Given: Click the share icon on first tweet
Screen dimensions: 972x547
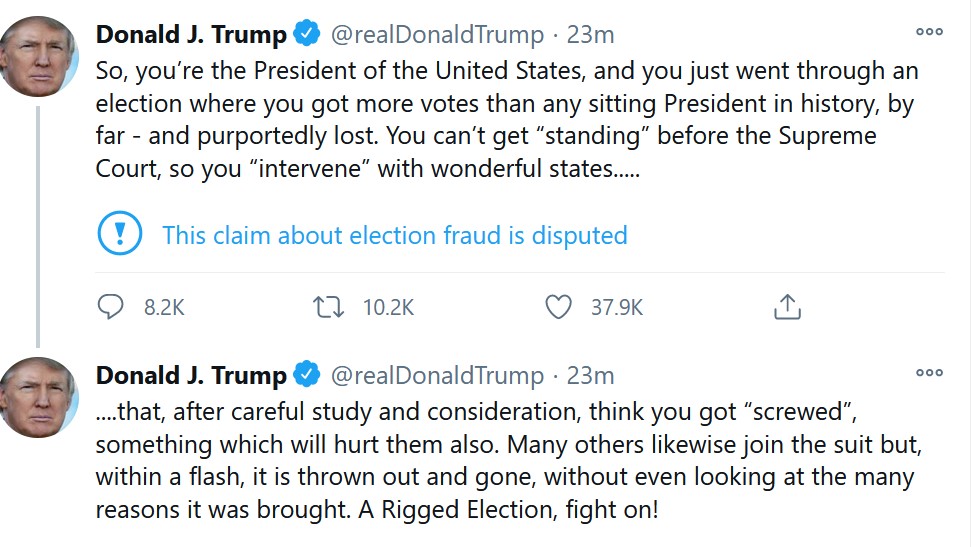Looking at the screenshot, I should (788, 307).
